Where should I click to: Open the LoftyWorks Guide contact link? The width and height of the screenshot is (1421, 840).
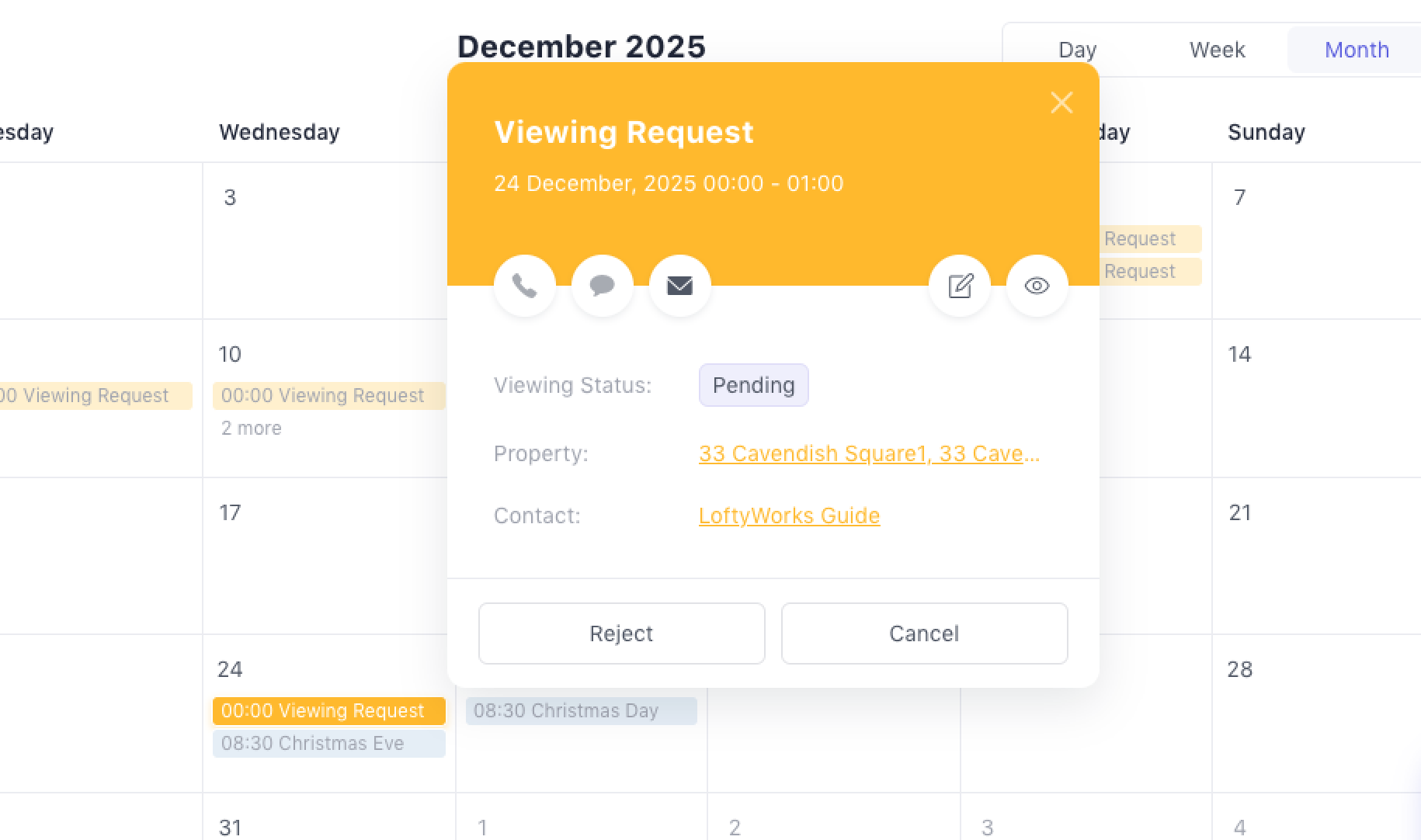789,515
